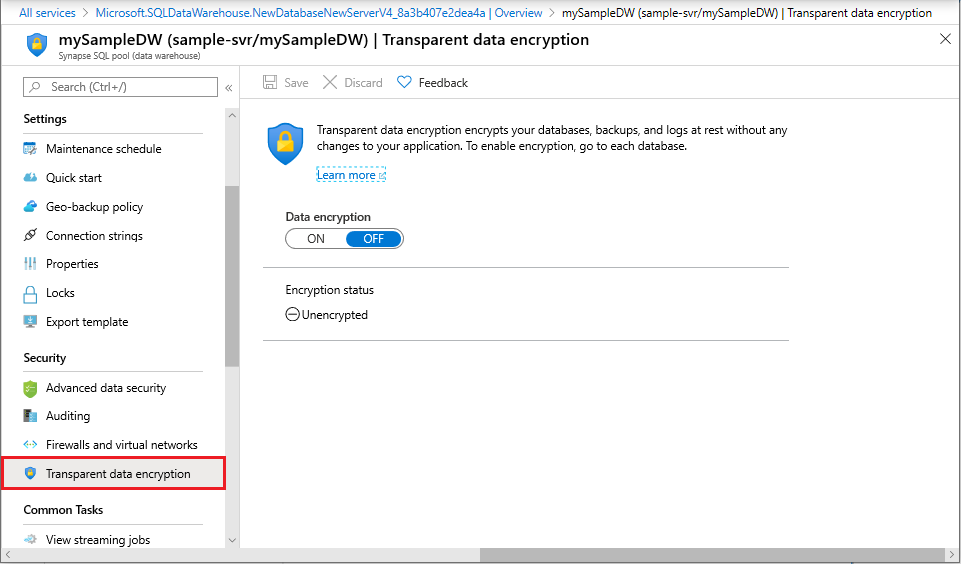Click the Common Tasks section heading
961x564 pixels.
coord(63,510)
